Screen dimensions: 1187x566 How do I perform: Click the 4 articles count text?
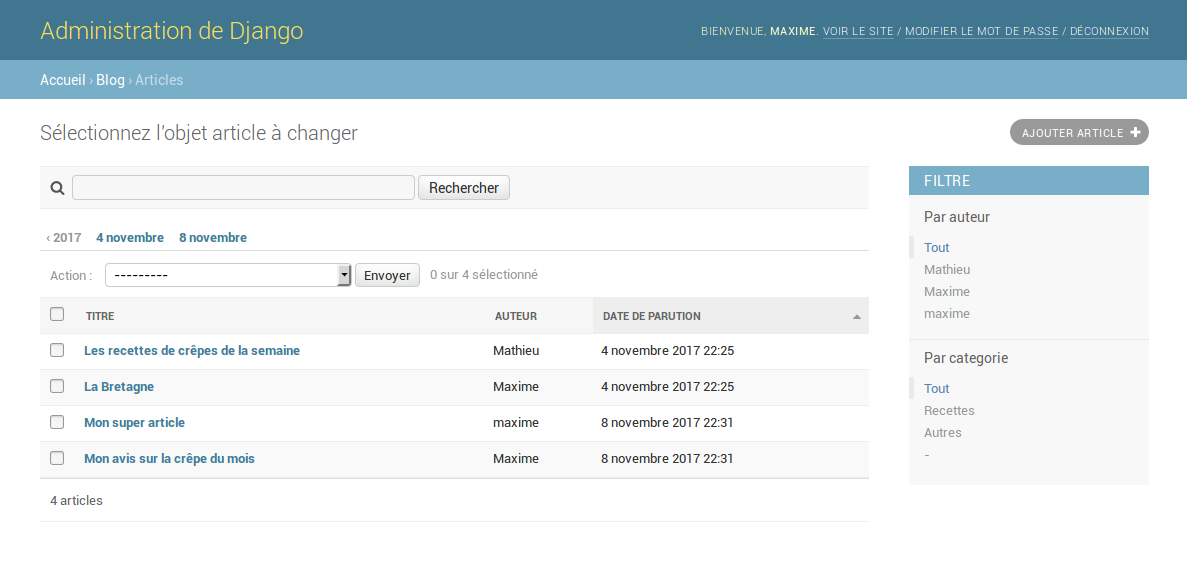[x=76, y=500]
